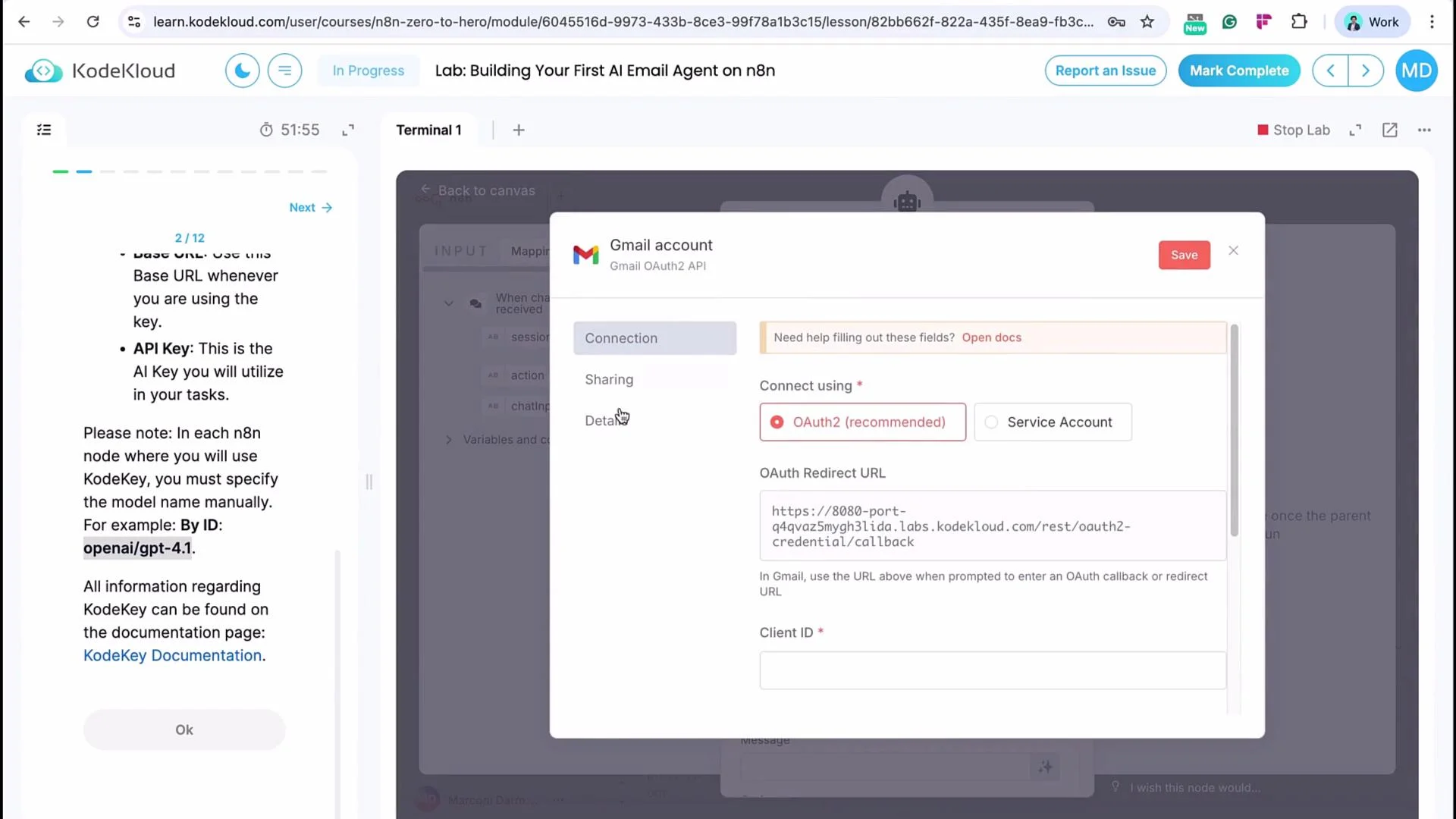
Task: Open KodeKey Documentation link
Action: coord(172,655)
